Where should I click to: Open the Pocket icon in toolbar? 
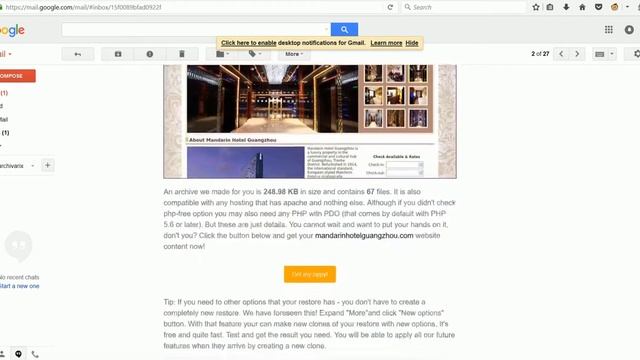pos(598,7)
